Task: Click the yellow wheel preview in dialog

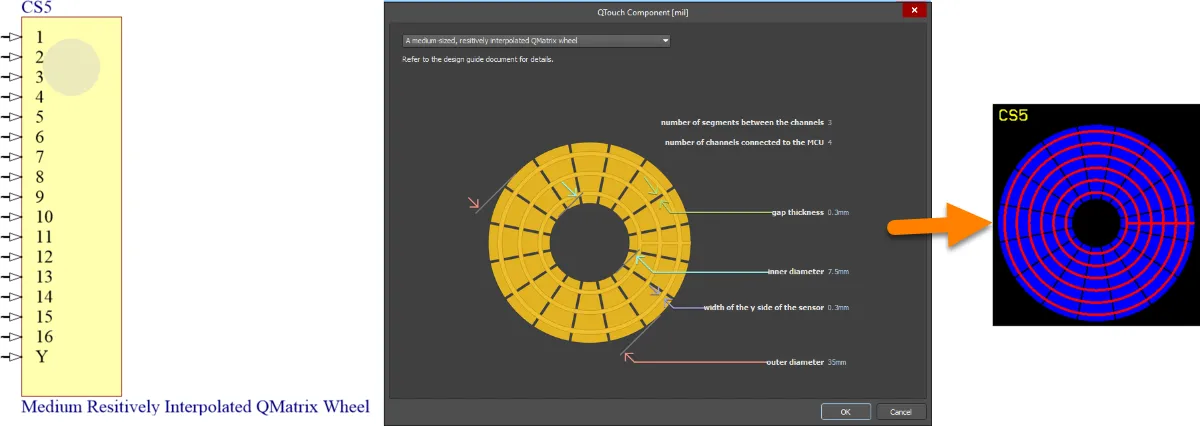Action: click(590, 245)
